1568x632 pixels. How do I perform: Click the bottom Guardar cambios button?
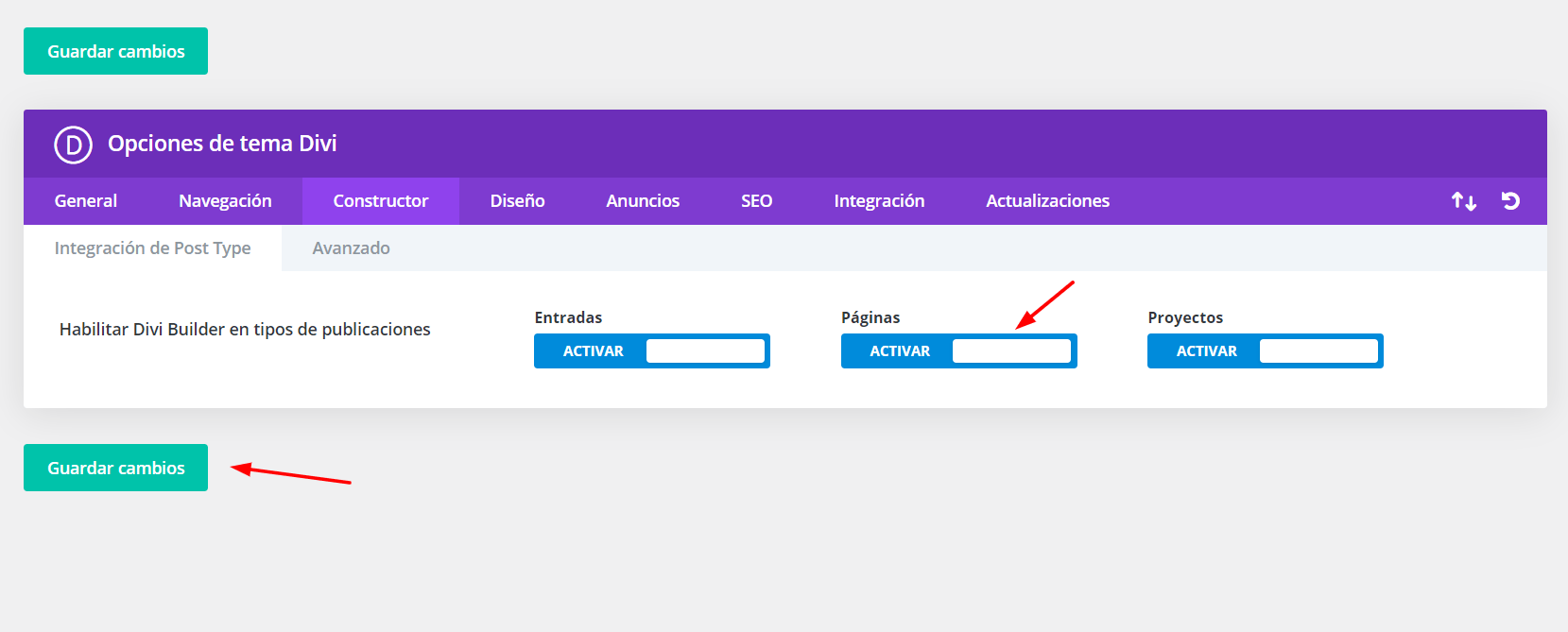(x=115, y=468)
